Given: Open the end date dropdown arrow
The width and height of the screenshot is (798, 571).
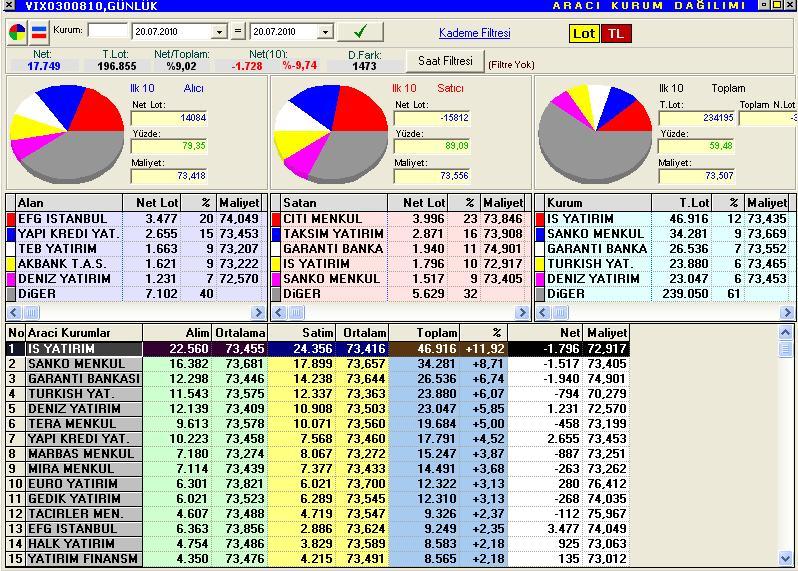Looking at the screenshot, I should tap(326, 32).
